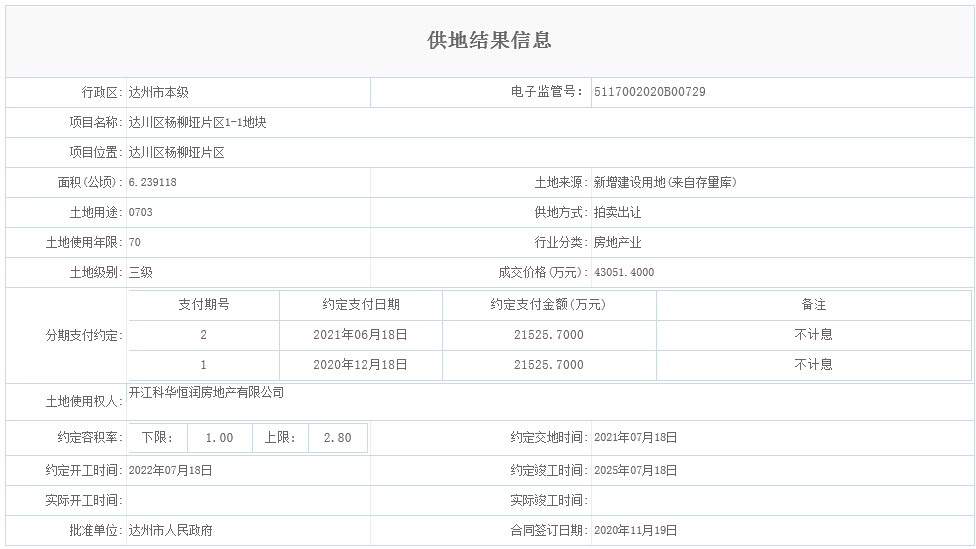
Task: Click land source 新增建设用地(来自存量库)
Action: (665, 182)
